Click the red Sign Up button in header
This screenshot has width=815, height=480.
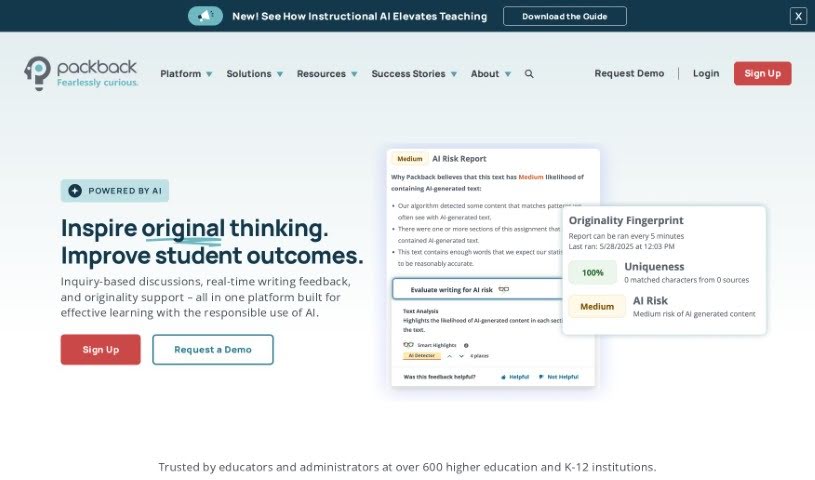coord(763,73)
